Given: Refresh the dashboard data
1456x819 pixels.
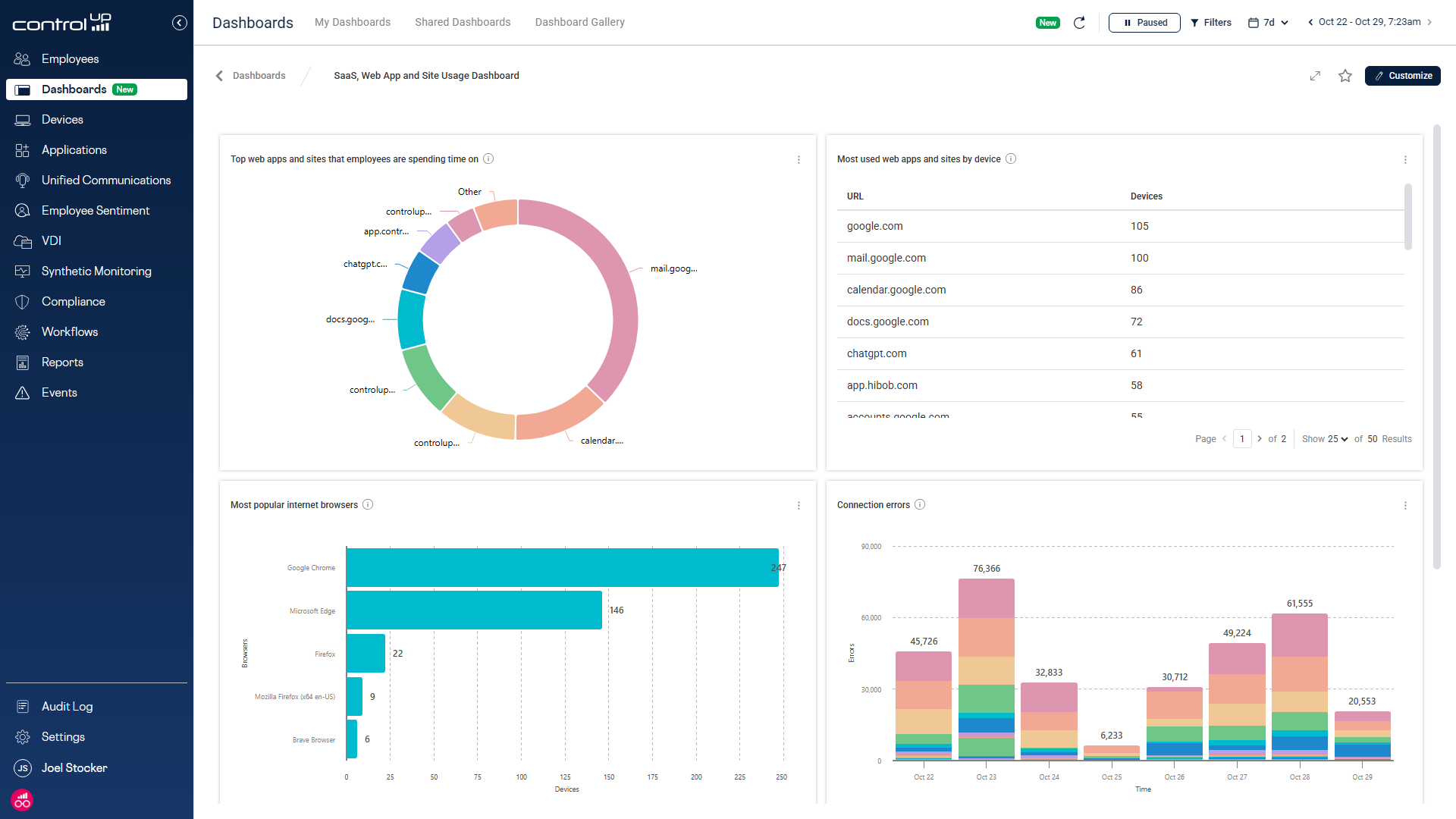Looking at the screenshot, I should tap(1079, 22).
